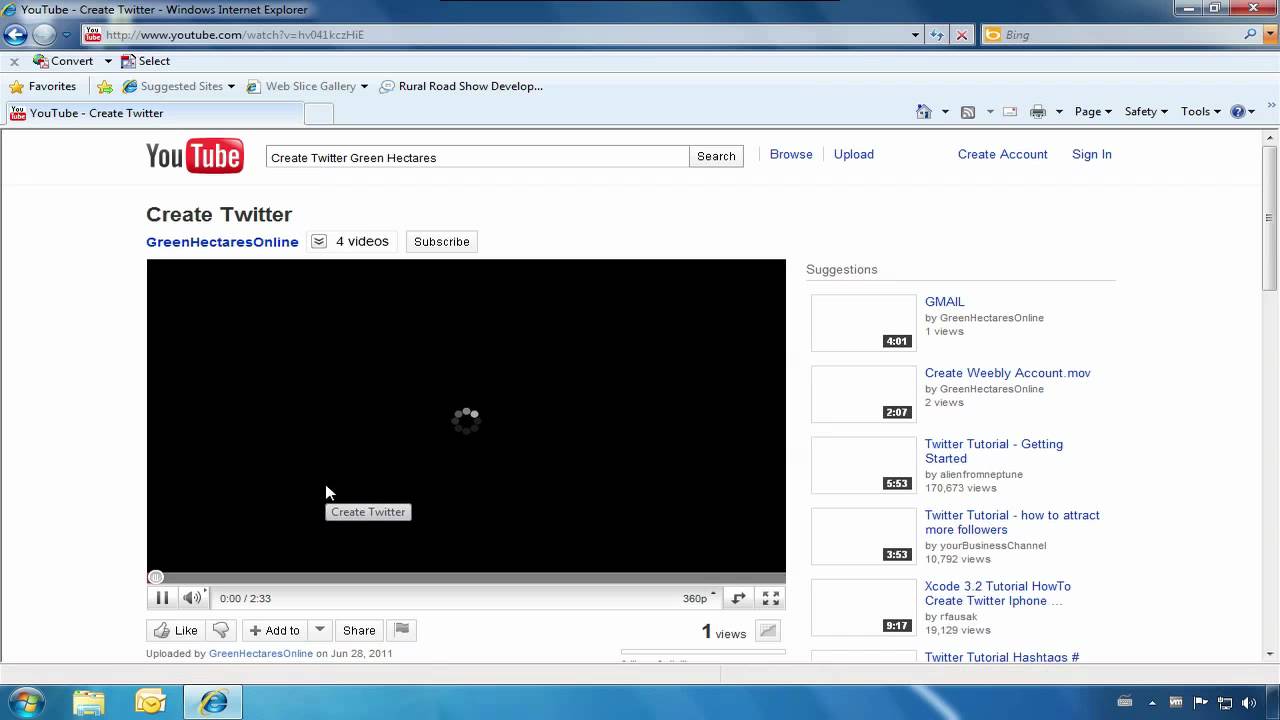Click the Print icon in command bar
This screenshot has width=1280, height=720.
tap(1038, 112)
